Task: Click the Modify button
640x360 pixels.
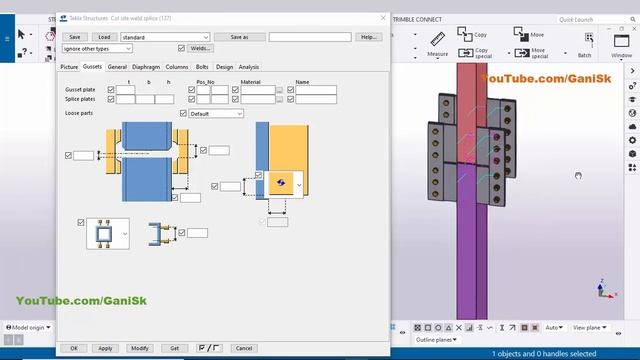Action: pos(140,348)
